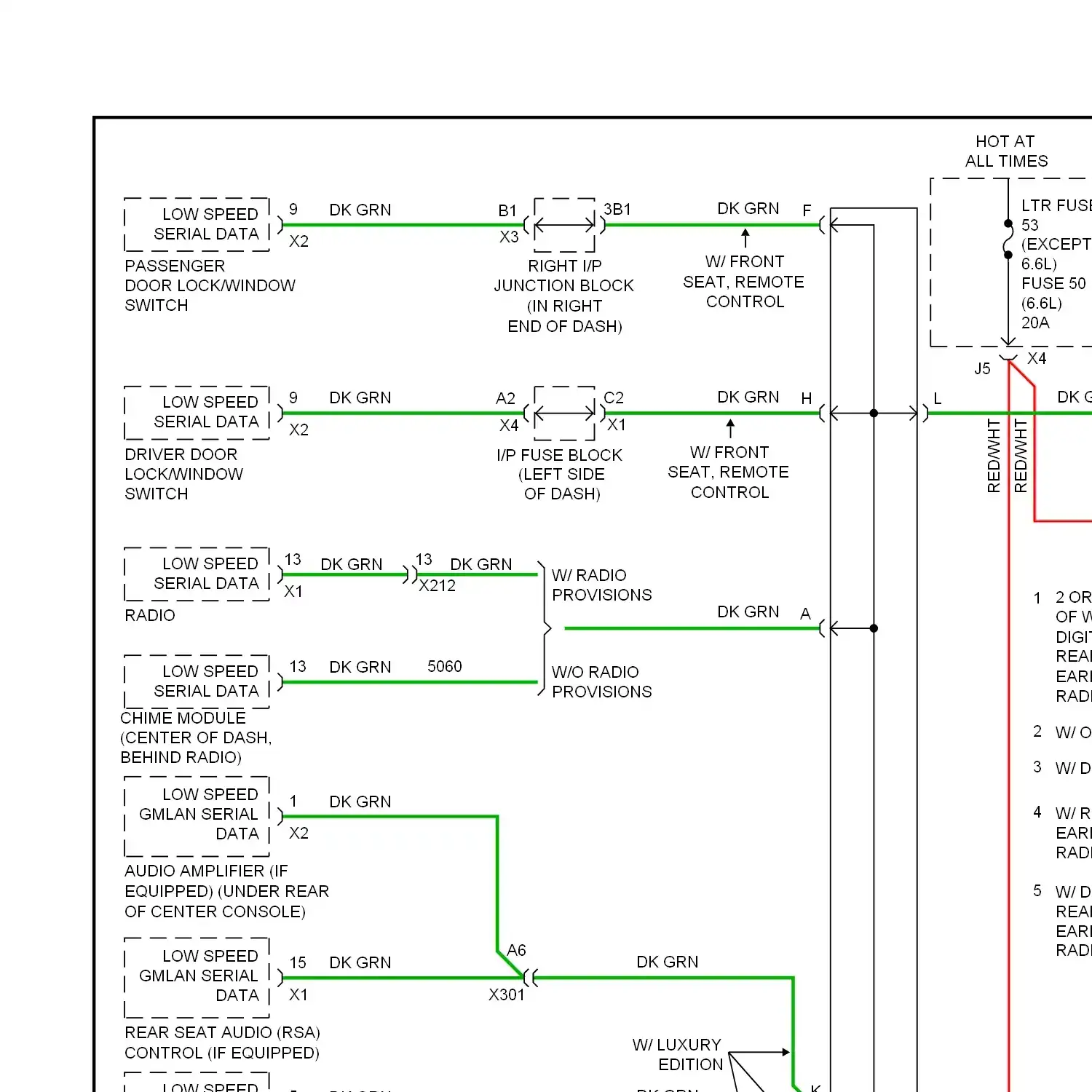The height and width of the screenshot is (1092, 1092).
Task: Click the RADIO component label
Action: [x=150, y=615]
